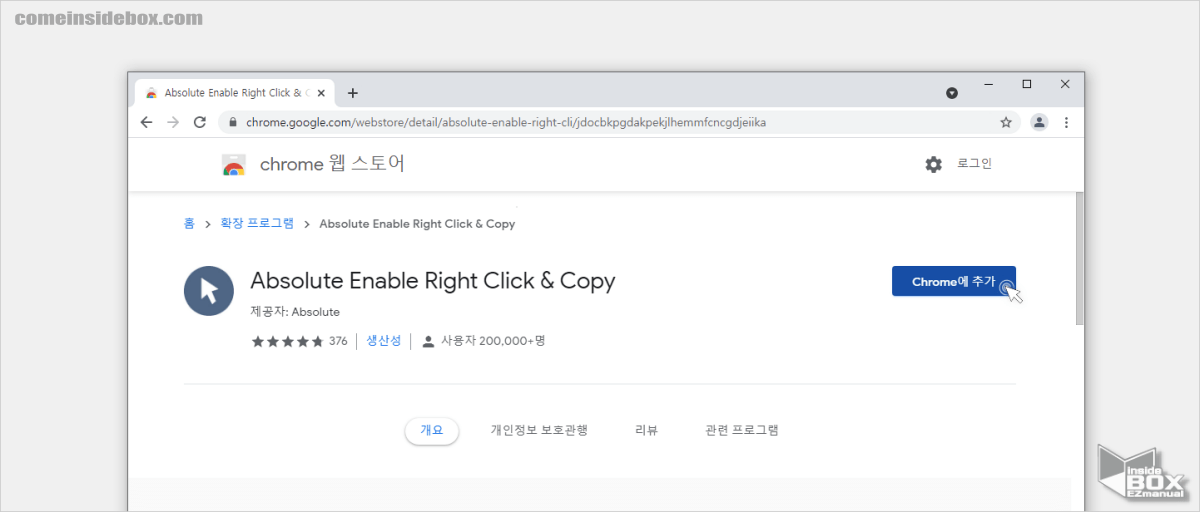1200x512 pixels.
Task: Open web store settings gear icon
Action: pos(933,164)
